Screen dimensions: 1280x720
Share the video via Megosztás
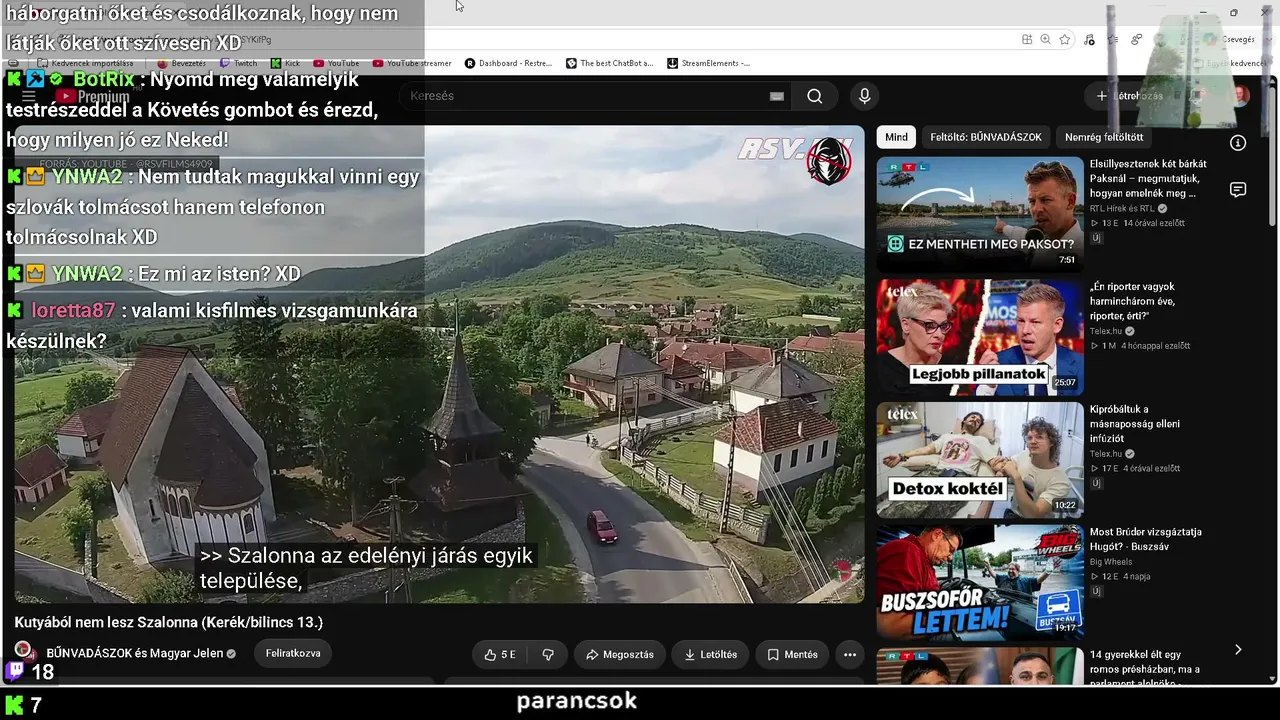tap(620, 655)
